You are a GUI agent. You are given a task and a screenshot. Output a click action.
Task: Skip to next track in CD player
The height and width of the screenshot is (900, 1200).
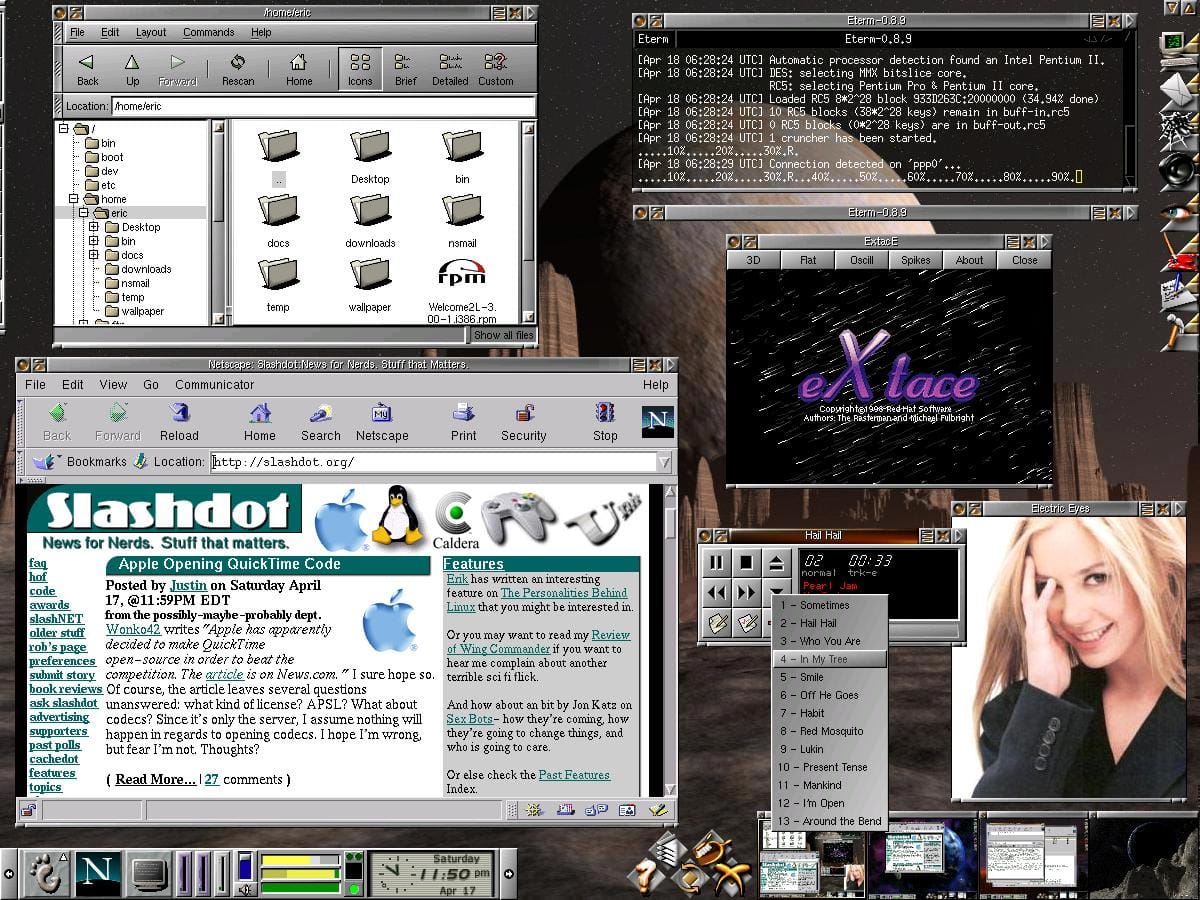[746, 593]
